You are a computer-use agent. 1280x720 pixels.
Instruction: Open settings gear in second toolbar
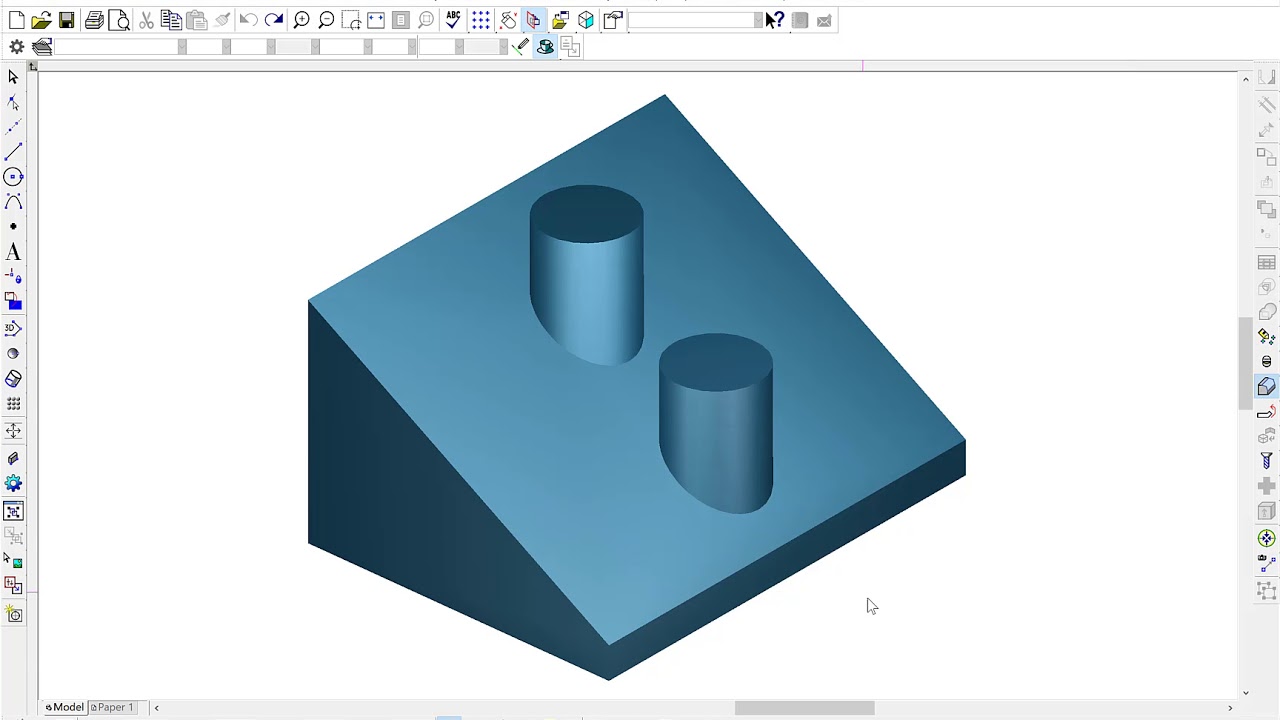point(16,47)
